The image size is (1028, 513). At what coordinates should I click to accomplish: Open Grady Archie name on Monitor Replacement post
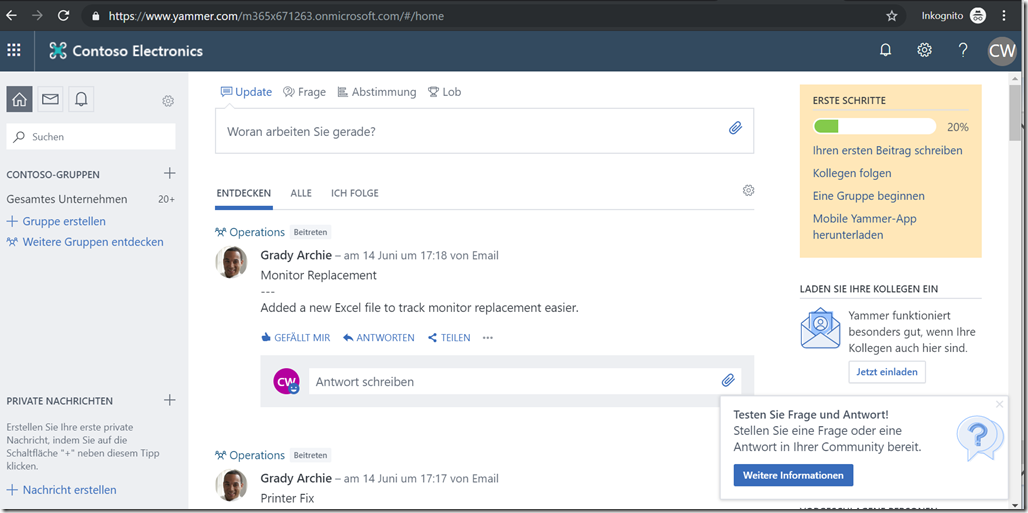pyautogui.click(x=296, y=255)
